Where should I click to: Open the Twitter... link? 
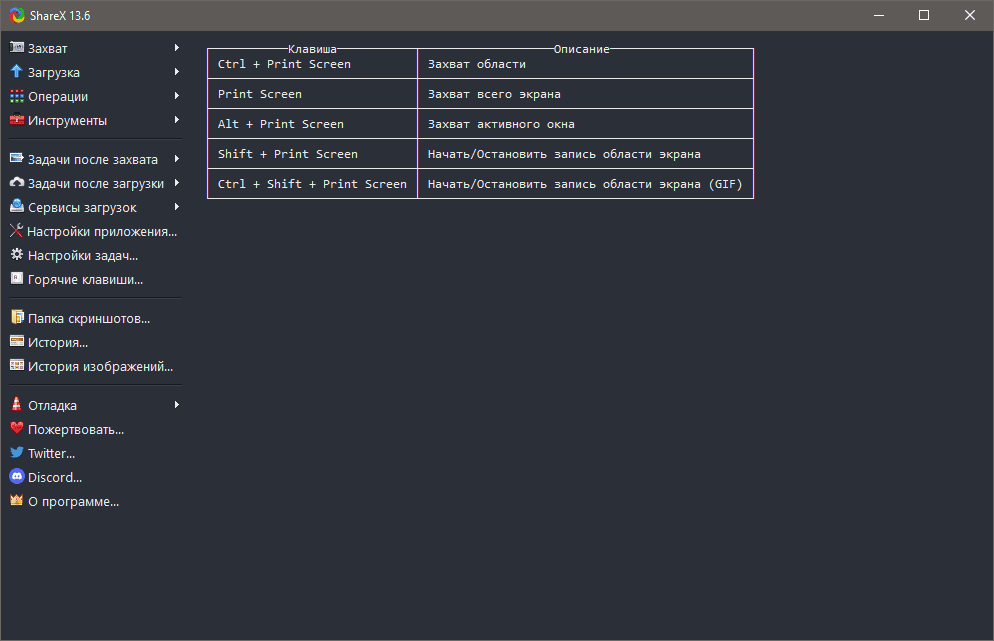(x=95, y=453)
